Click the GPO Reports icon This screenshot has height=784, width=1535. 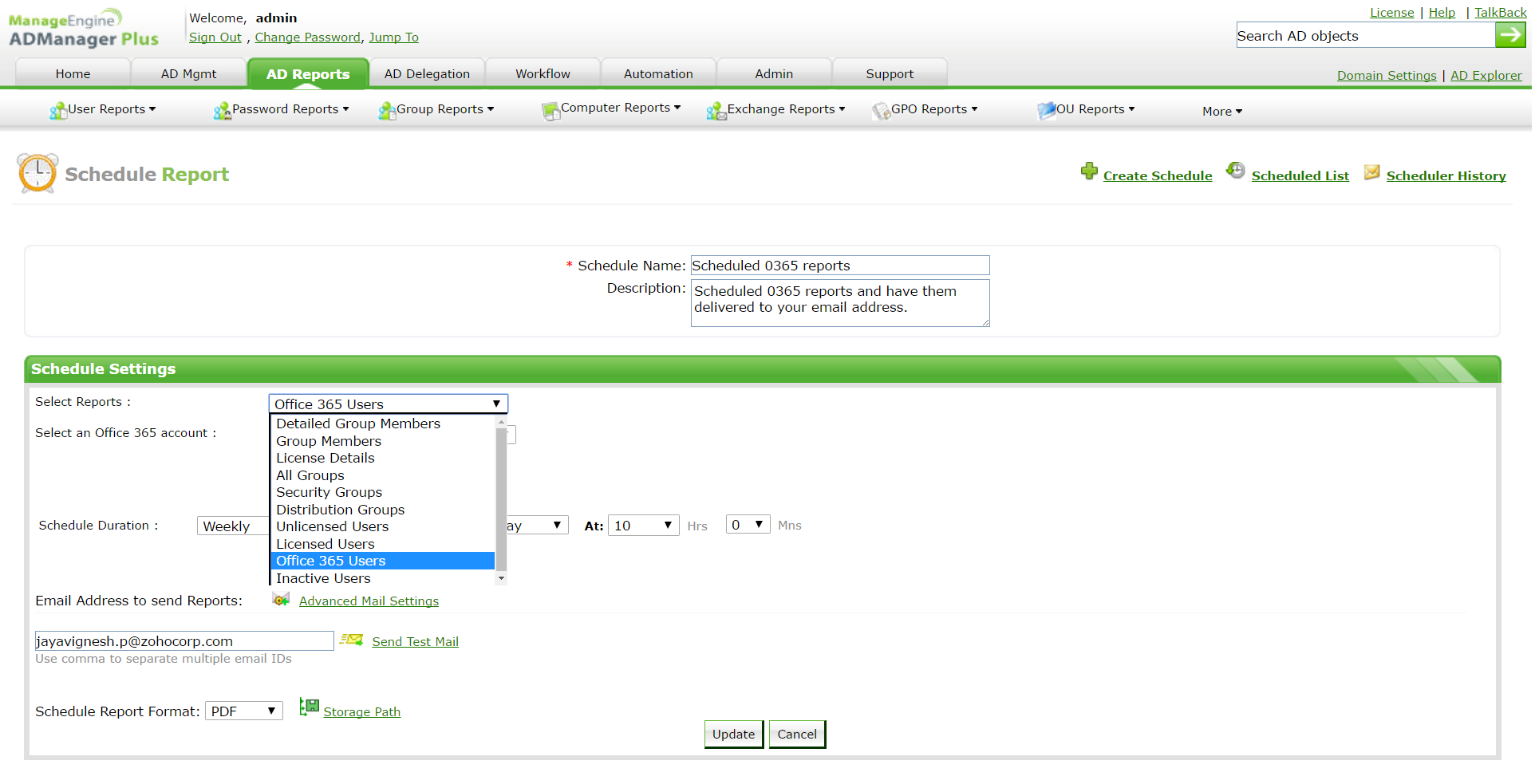click(x=881, y=111)
